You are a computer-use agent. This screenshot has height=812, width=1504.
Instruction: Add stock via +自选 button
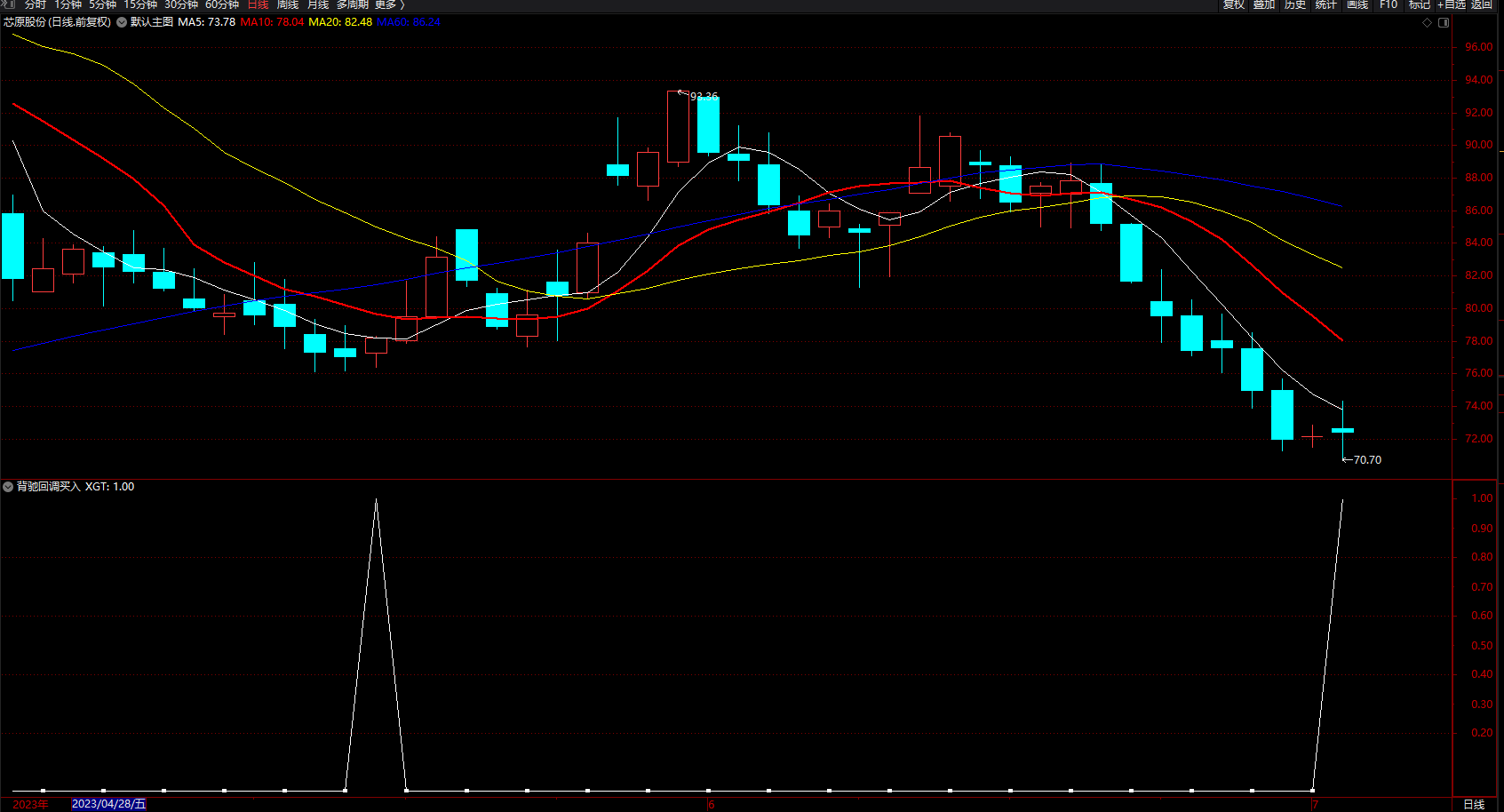(1452, 4)
